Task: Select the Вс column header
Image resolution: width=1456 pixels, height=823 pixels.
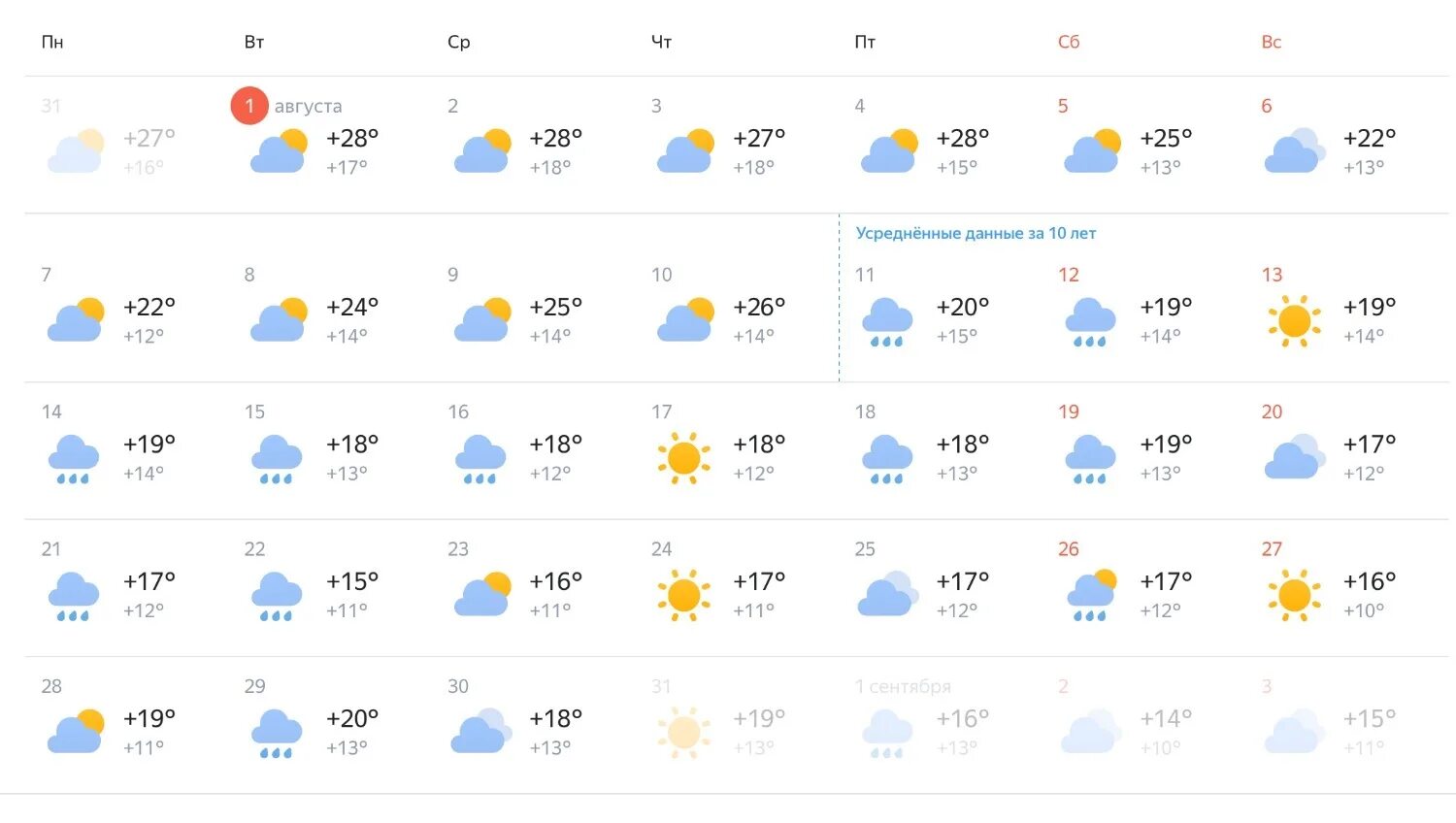Action: click(x=1272, y=42)
